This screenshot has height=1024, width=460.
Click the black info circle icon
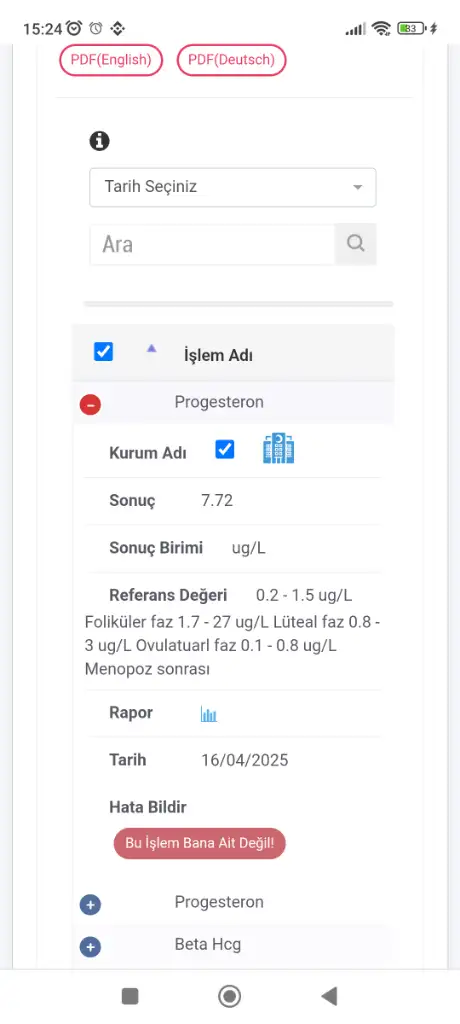tap(99, 140)
